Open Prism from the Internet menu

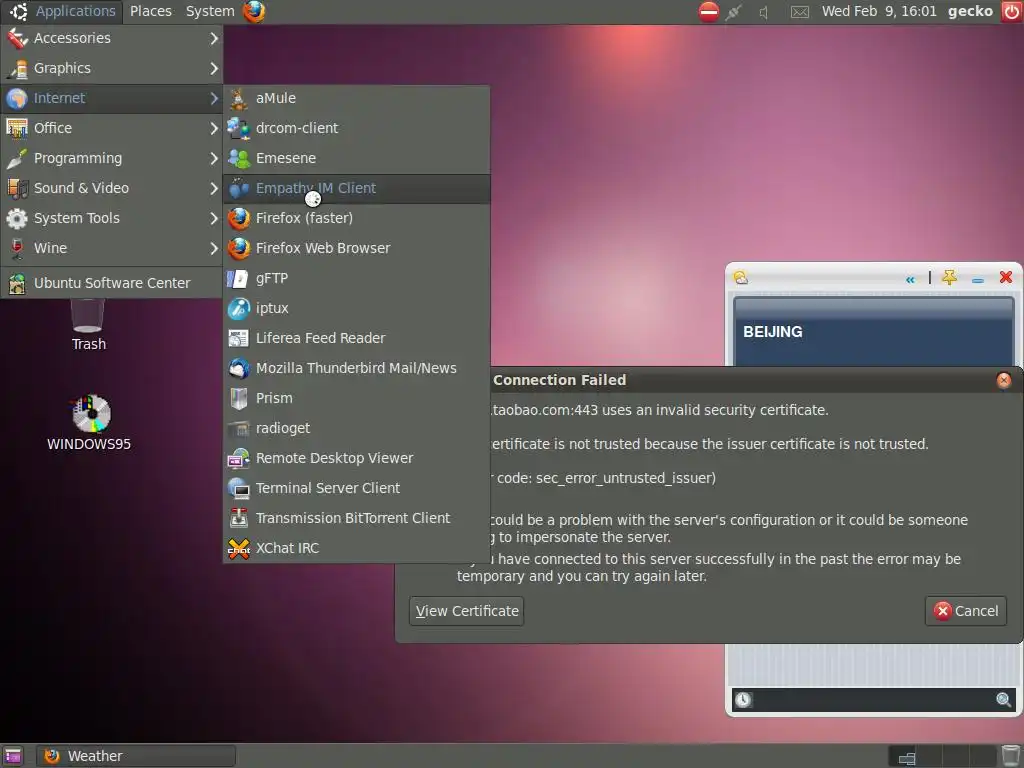[357, 398]
